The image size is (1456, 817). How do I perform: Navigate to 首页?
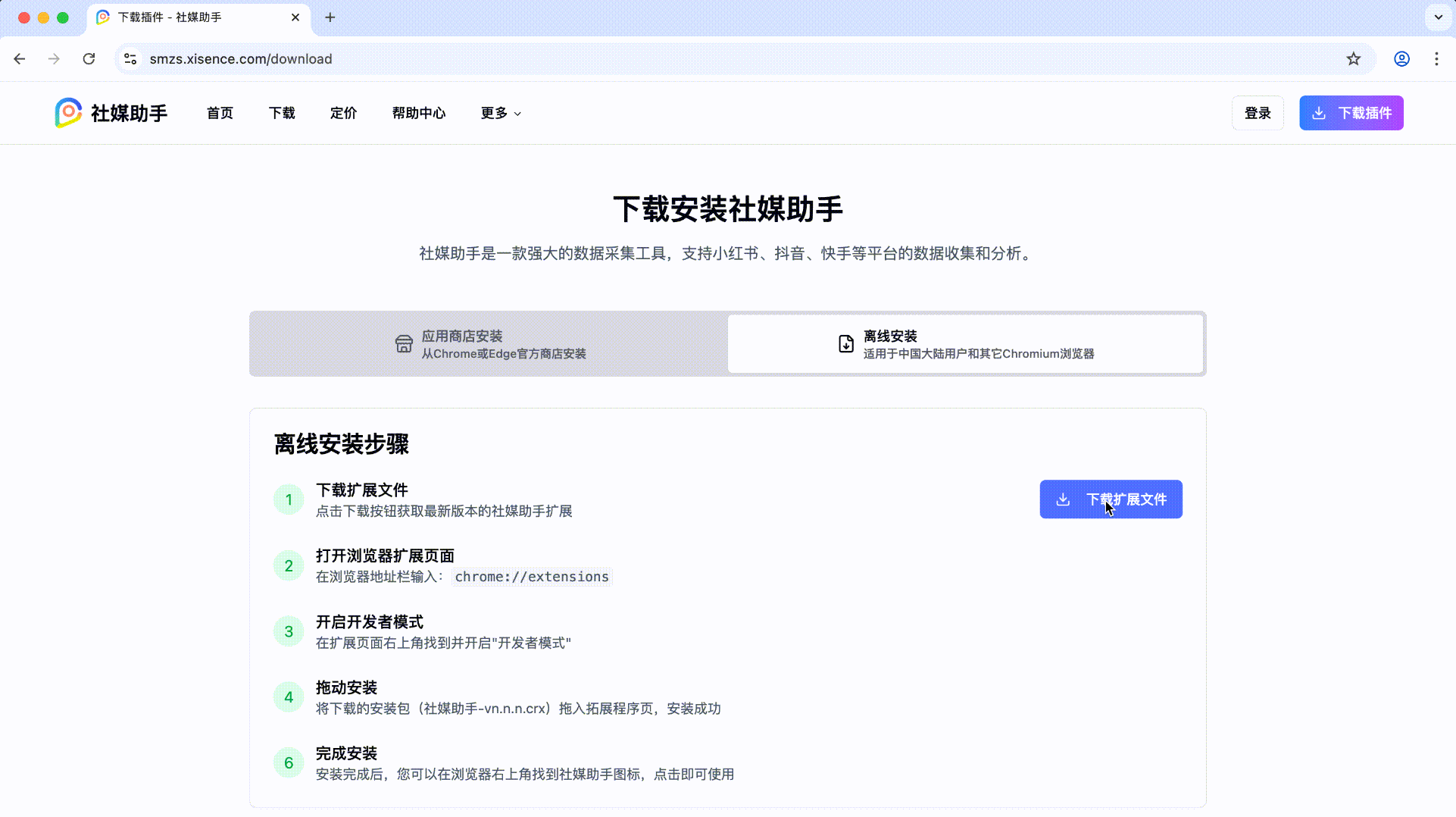click(x=220, y=113)
